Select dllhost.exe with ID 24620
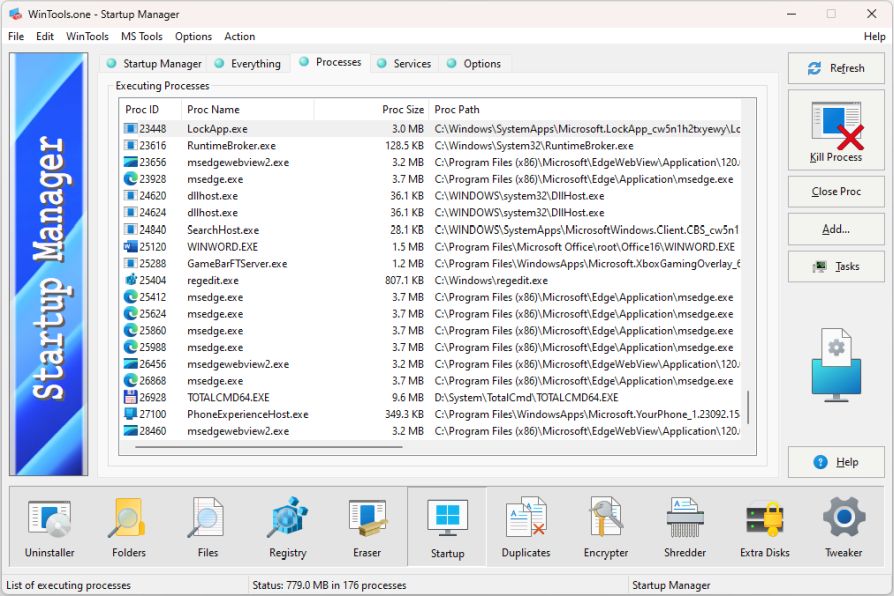 (x=430, y=196)
